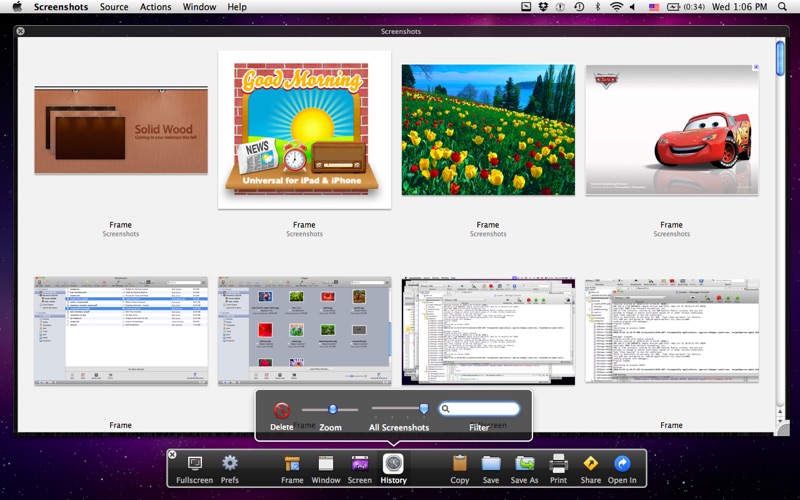Focus the Filter search field
Viewport: 800px width, 500px height.
pyautogui.click(x=484, y=409)
